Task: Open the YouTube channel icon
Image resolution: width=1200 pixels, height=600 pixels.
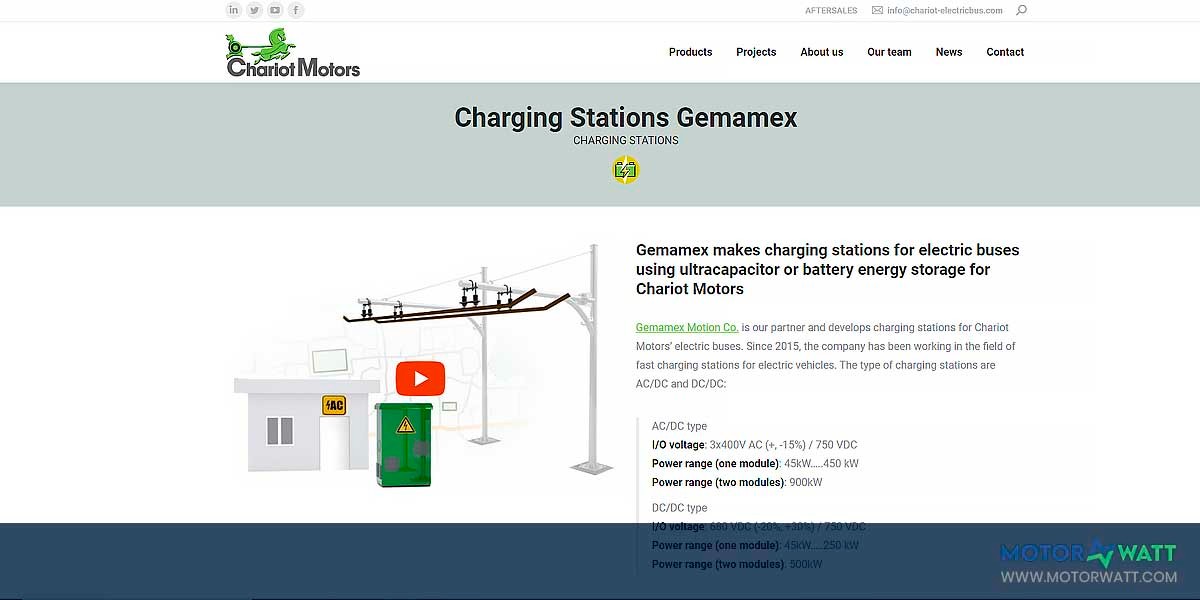Action: pos(275,9)
